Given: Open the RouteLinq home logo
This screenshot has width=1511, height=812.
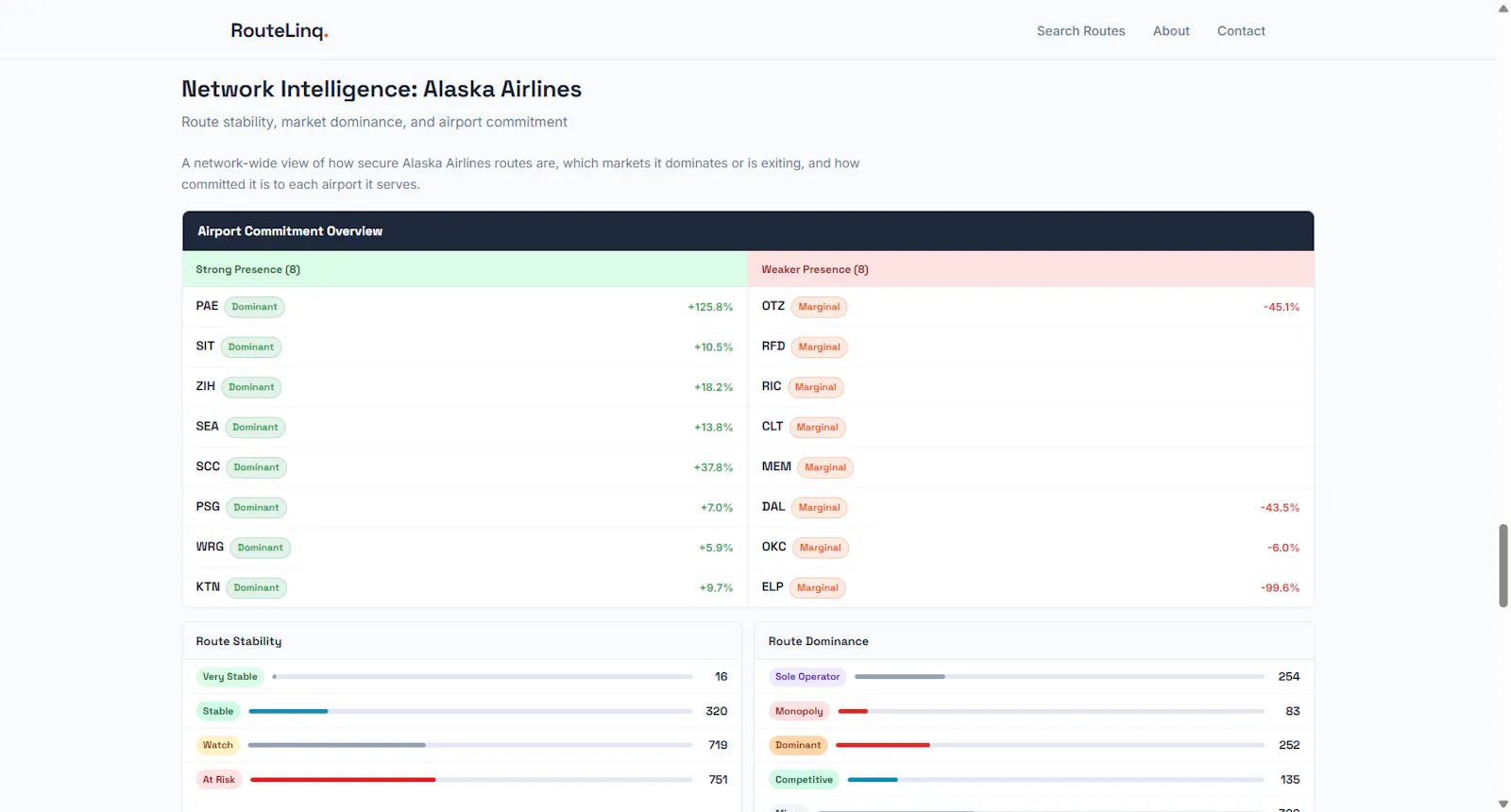Looking at the screenshot, I should click(x=279, y=30).
